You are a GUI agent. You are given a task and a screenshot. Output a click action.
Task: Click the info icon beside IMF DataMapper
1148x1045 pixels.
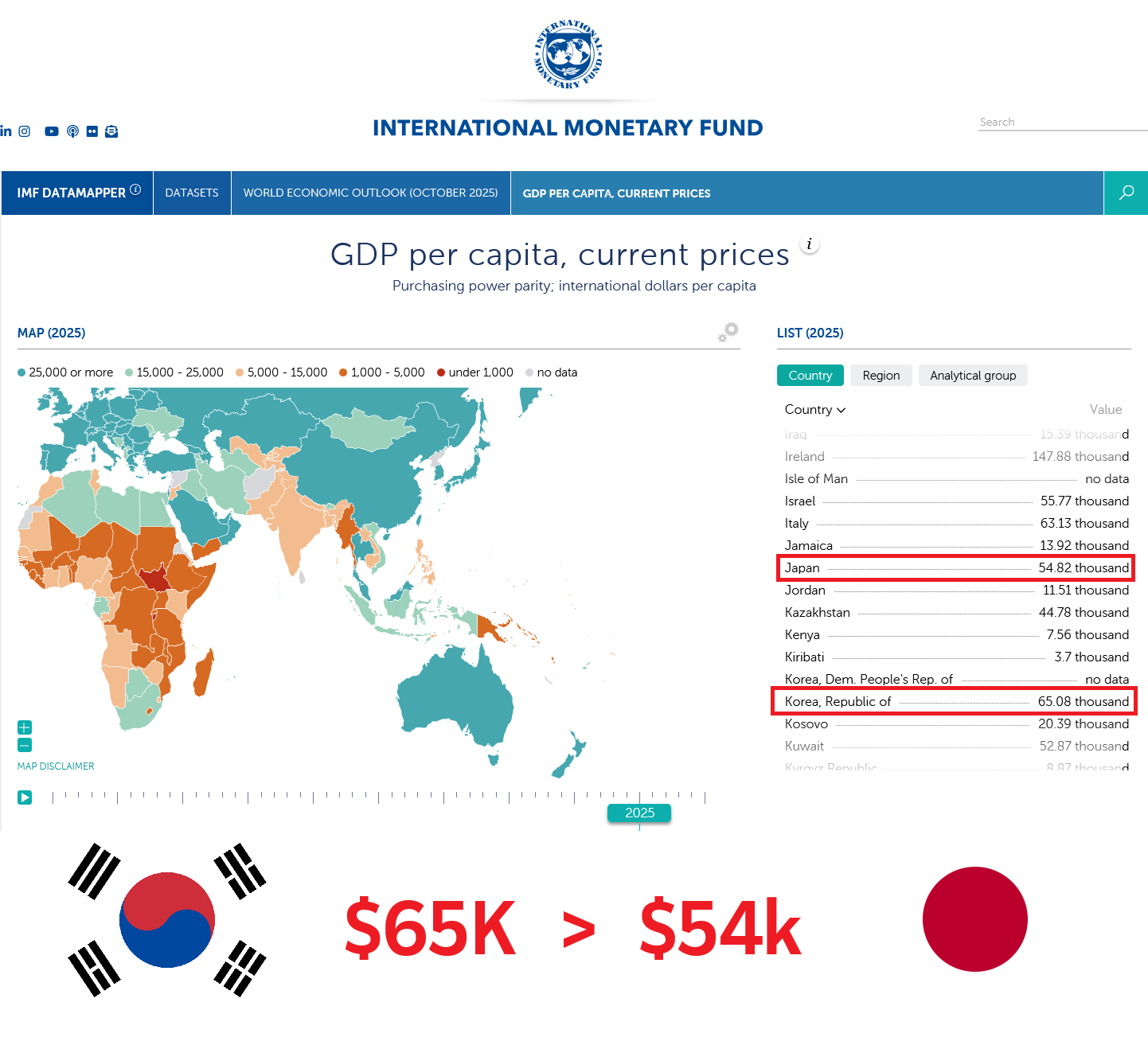point(135,189)
